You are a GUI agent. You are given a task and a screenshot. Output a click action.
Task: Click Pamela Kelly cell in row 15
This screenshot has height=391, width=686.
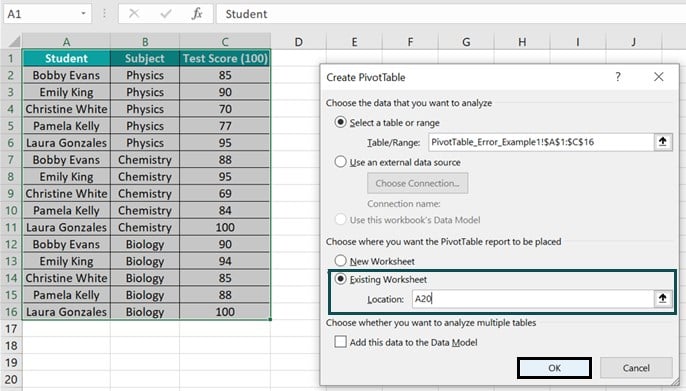(66, 295)
